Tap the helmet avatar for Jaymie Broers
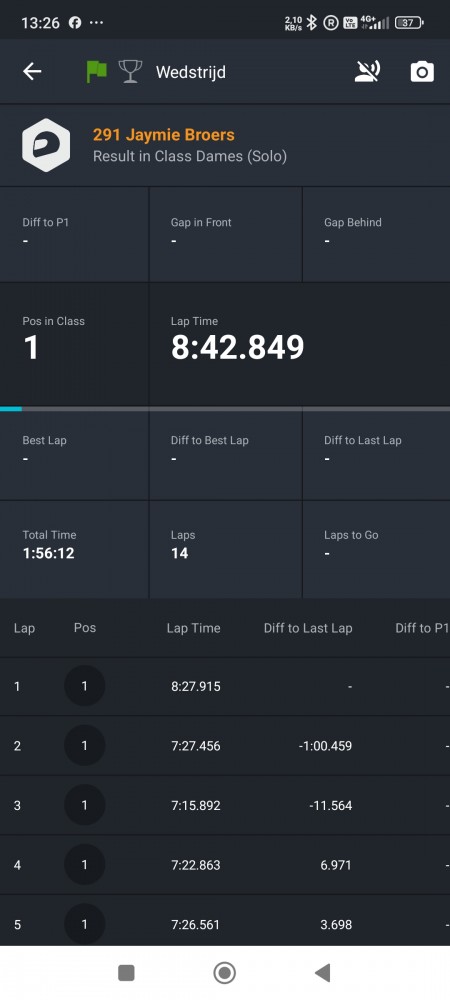This screenshot has width=450, height=1000. (46, 145)
